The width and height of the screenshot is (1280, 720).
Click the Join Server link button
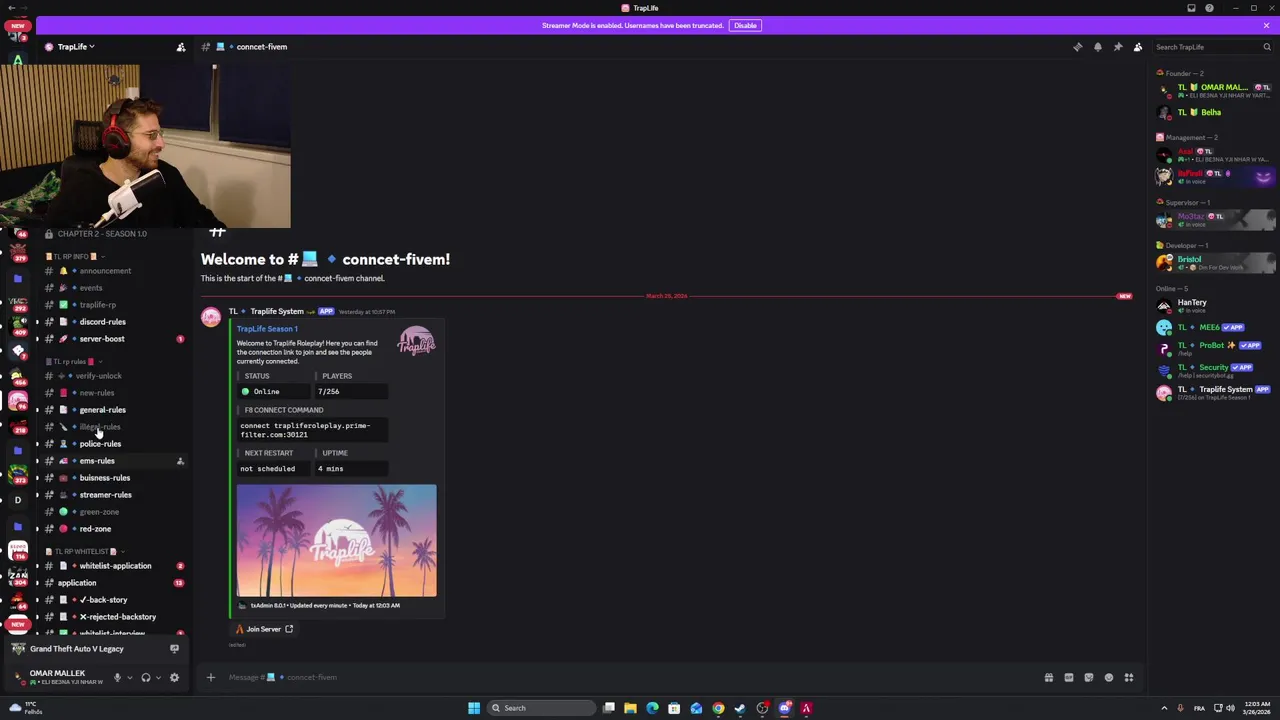[264, 629]
